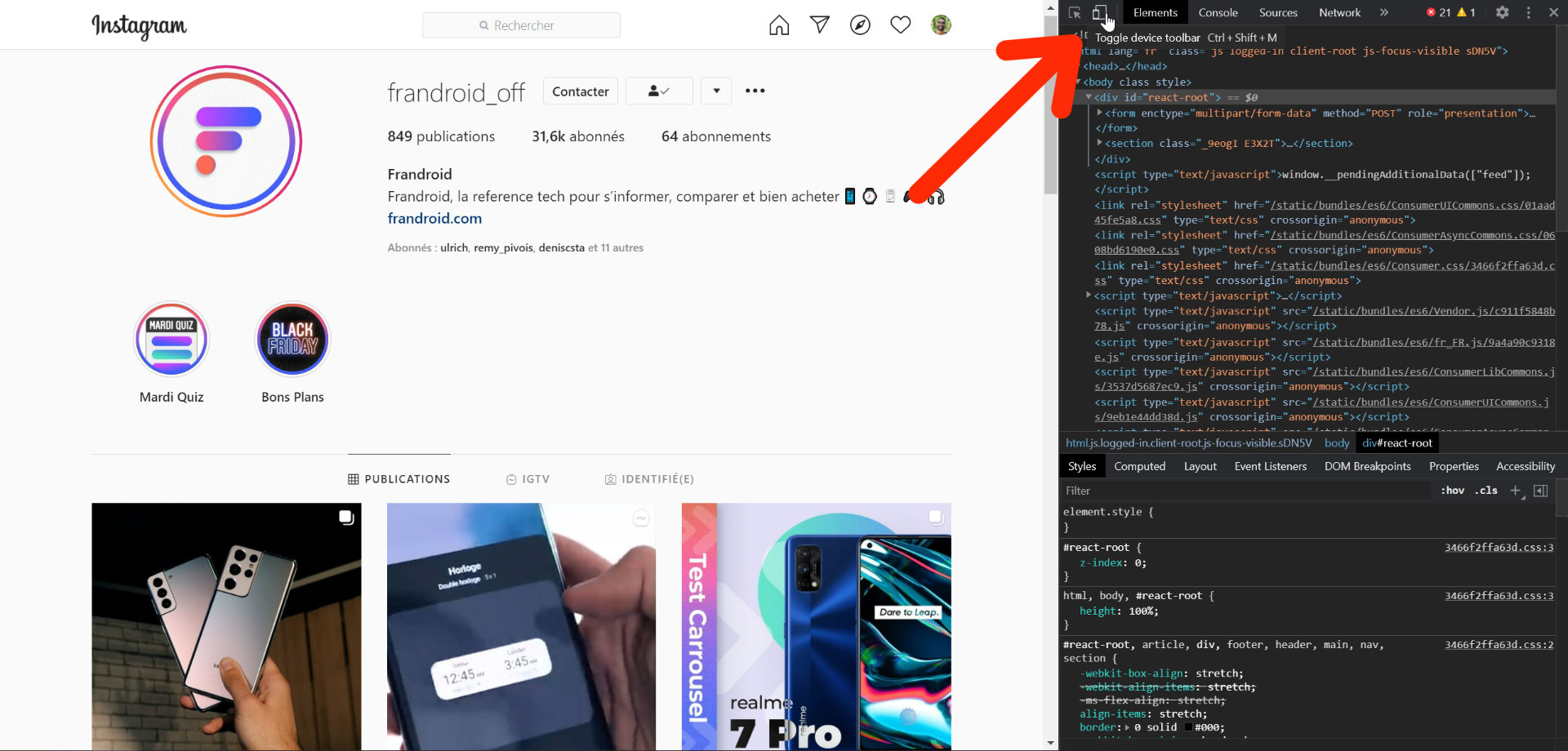Image resolution: width=1568 pixels, height=751 pixels.
Task: Open the Computed styles tab
Action: pos(1139,466)
